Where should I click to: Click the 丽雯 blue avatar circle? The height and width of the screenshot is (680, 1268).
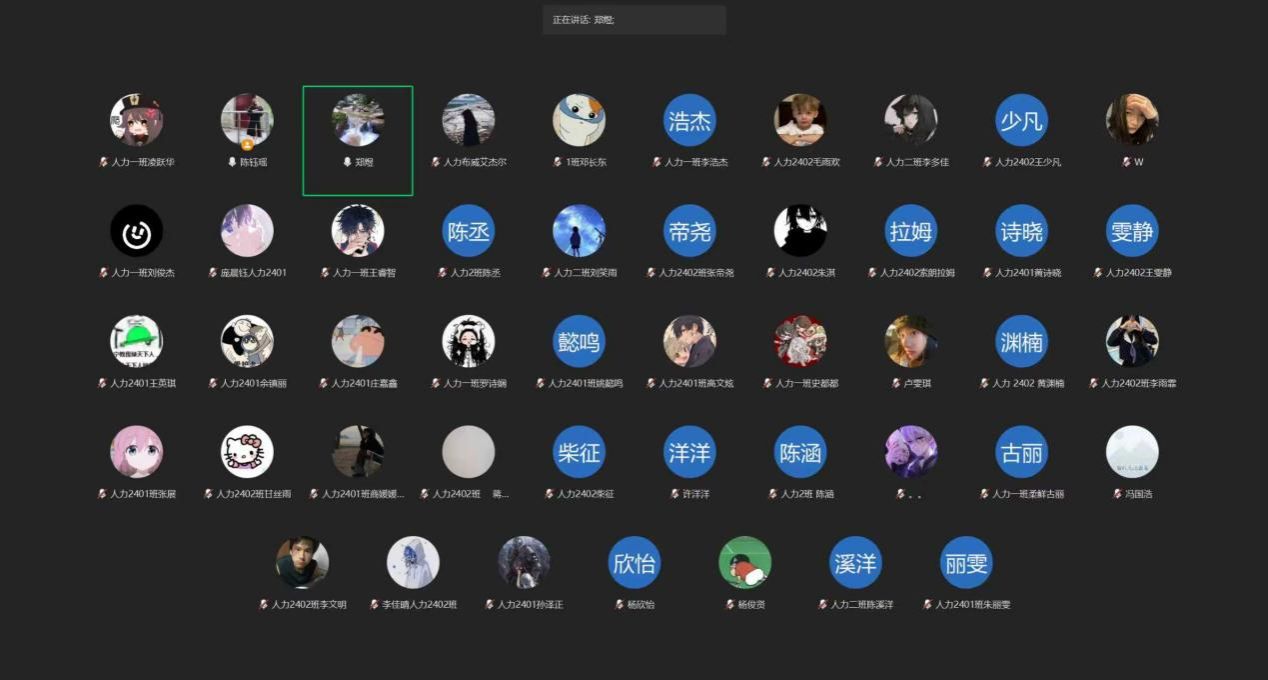pyautogui.click(x=966, y=563)
